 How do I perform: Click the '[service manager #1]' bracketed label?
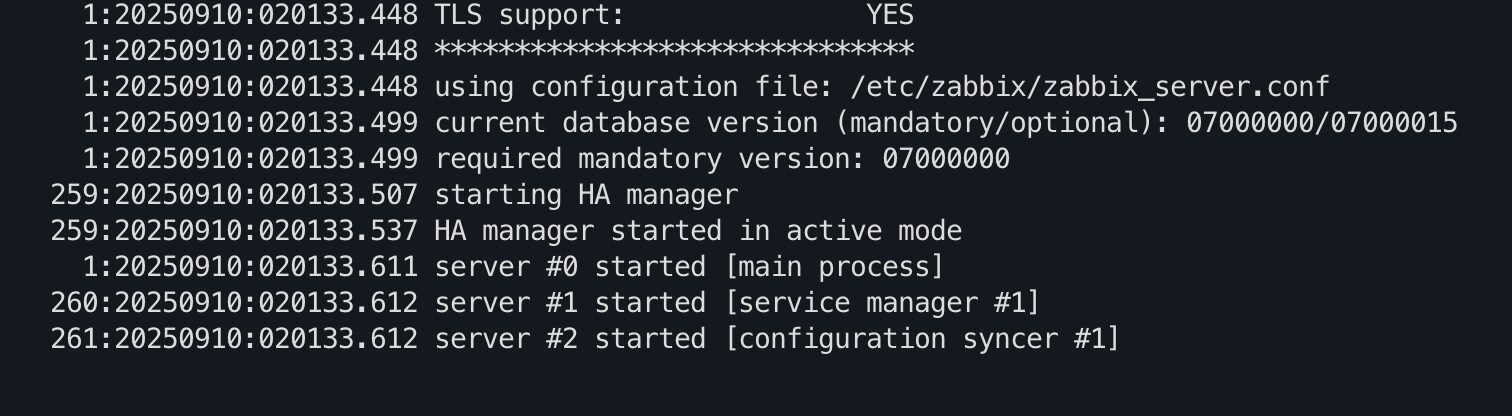click(882, 303)
